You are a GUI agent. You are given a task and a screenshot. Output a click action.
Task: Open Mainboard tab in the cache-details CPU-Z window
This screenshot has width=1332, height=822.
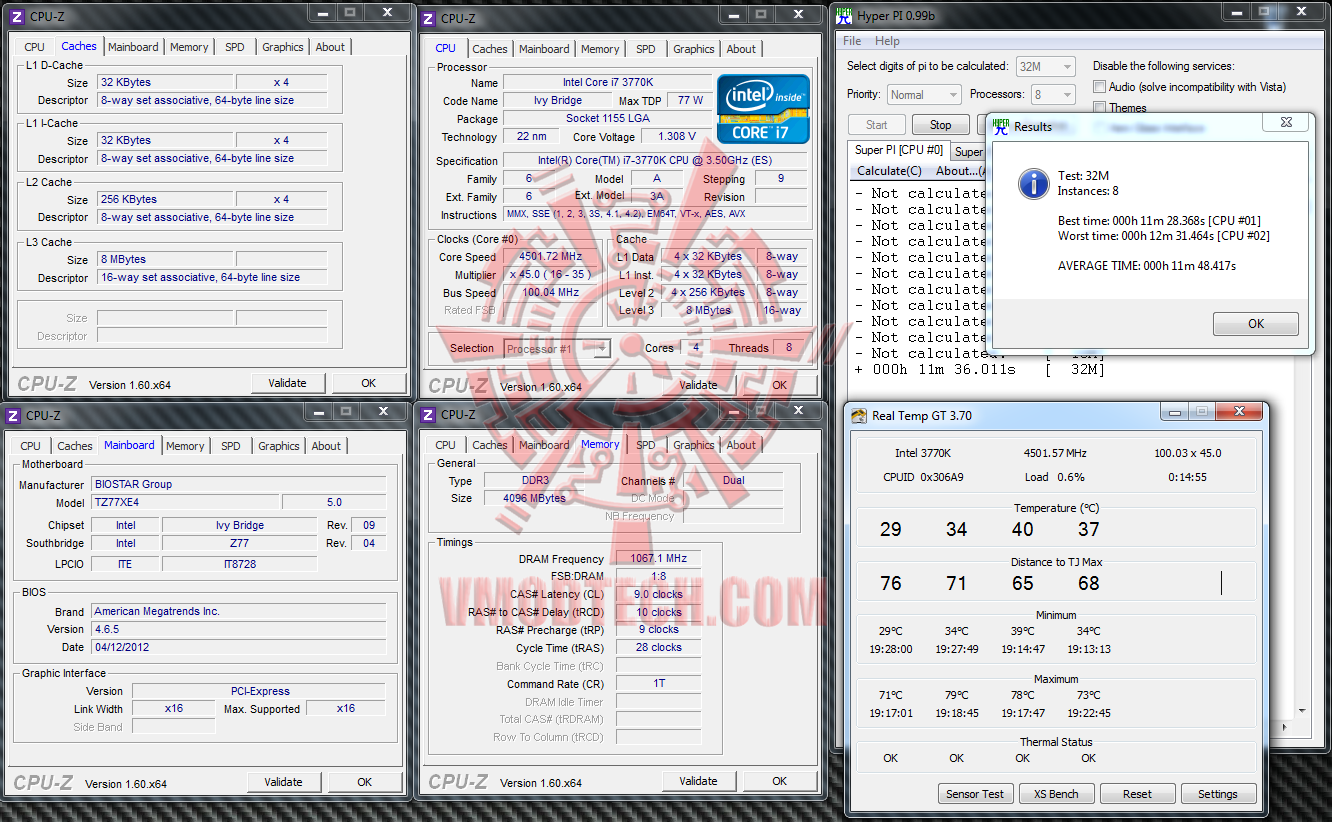pos(133,47)
